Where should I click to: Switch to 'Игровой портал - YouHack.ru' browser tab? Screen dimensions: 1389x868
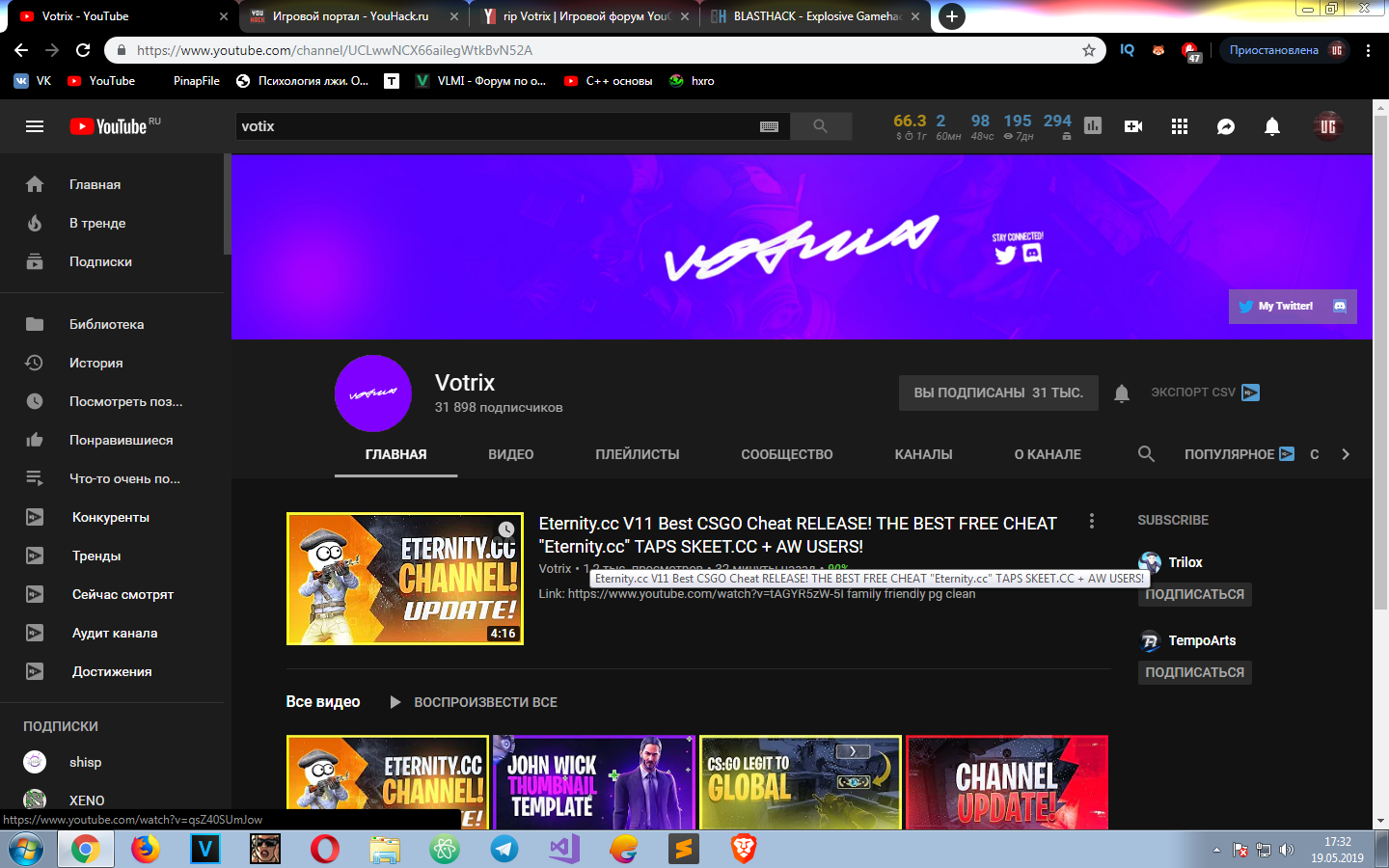[x=351, y=16]
